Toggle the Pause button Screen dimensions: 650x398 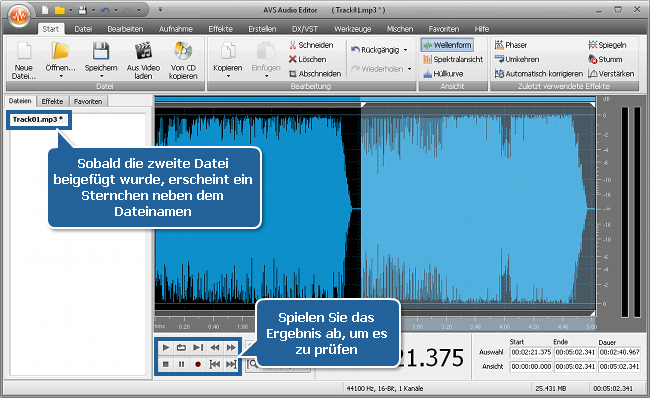coord(182,364)
